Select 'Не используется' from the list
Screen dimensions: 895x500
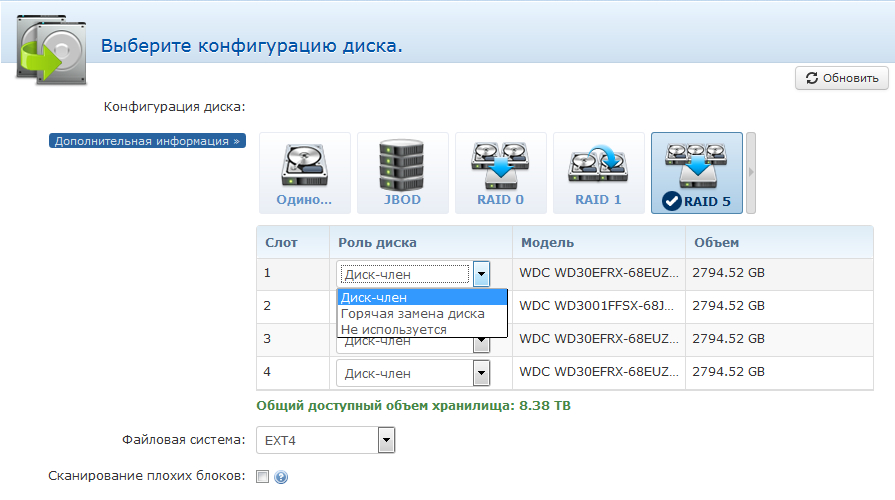(x=422, y=329)
